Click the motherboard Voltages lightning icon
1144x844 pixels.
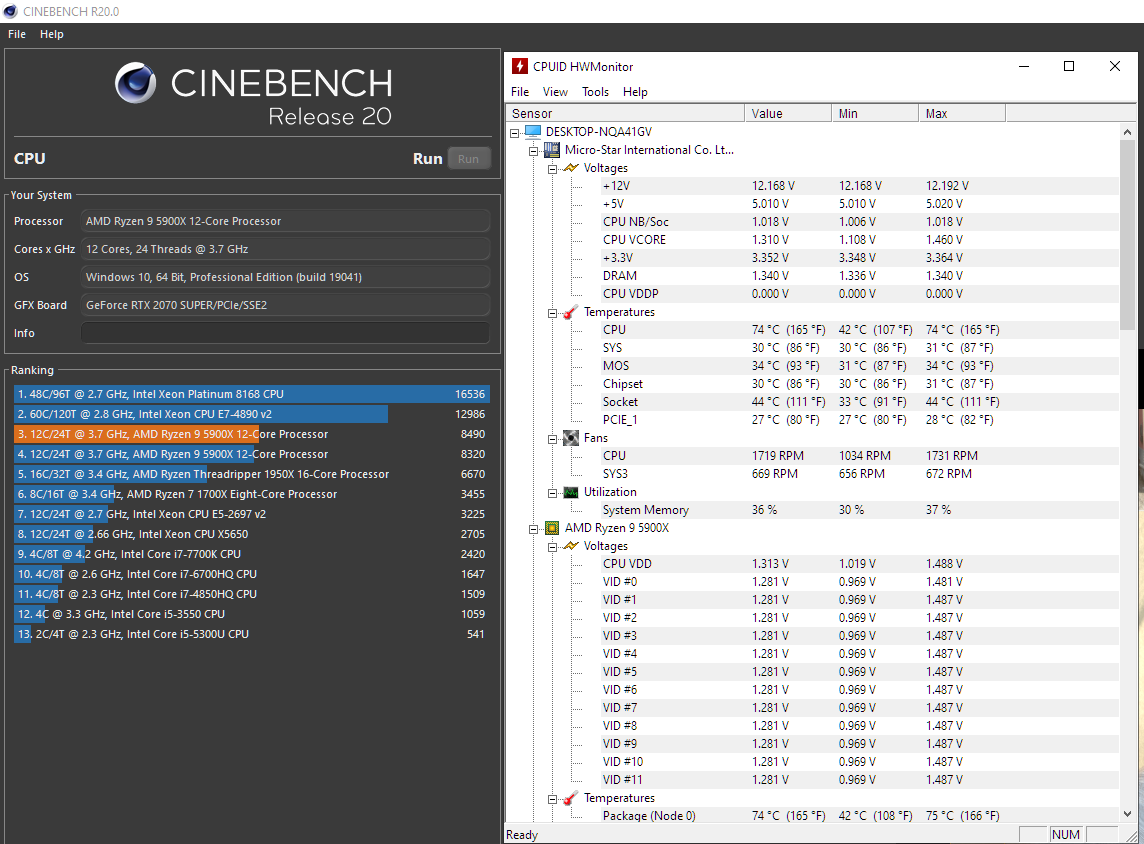point(571,169)
